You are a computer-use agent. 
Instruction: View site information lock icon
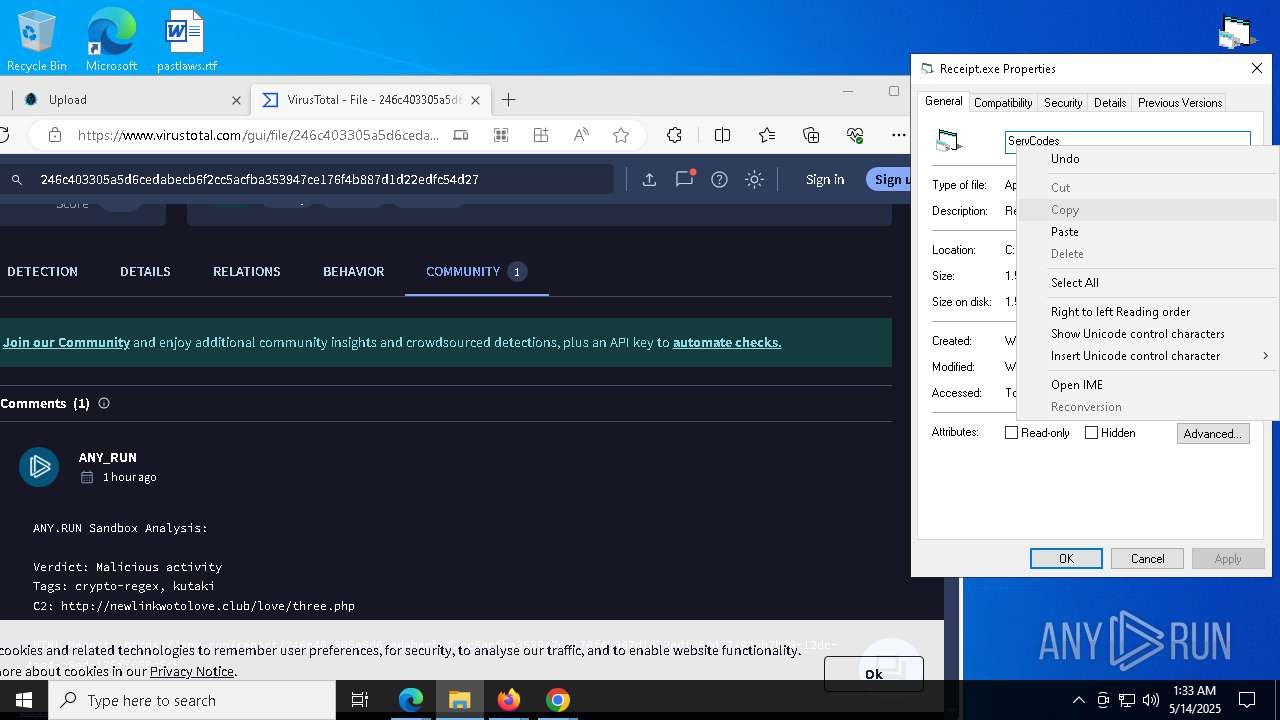[x=55, y=135]
